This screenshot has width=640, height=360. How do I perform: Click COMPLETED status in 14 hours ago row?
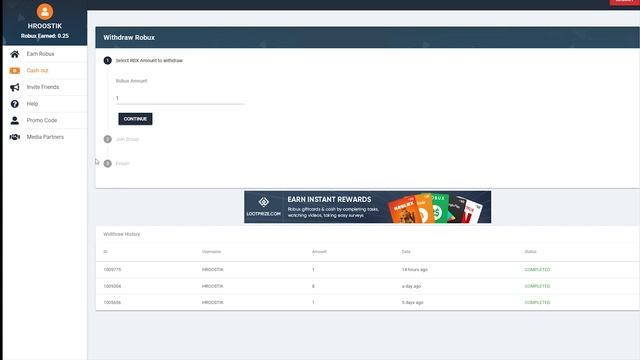coord(537,270)
